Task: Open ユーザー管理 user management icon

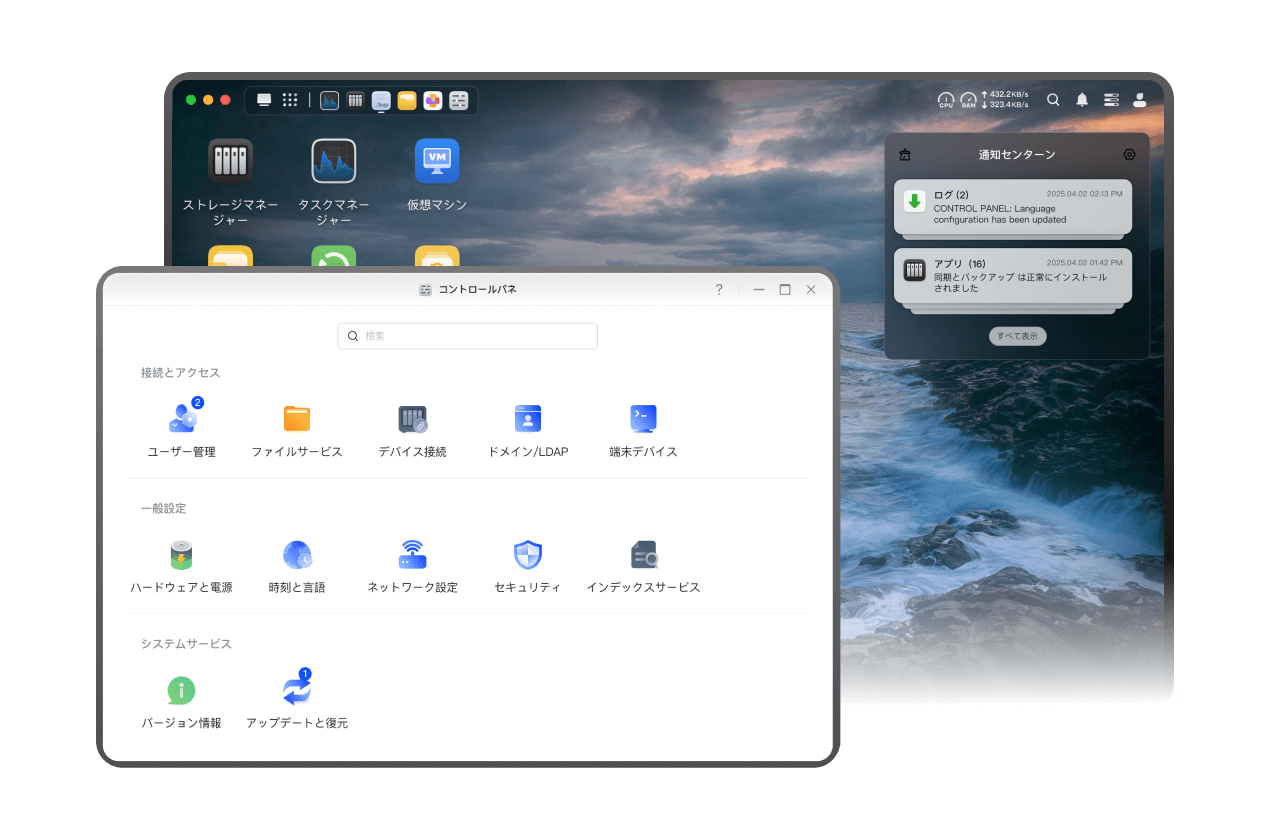Action: coord(182,419)
